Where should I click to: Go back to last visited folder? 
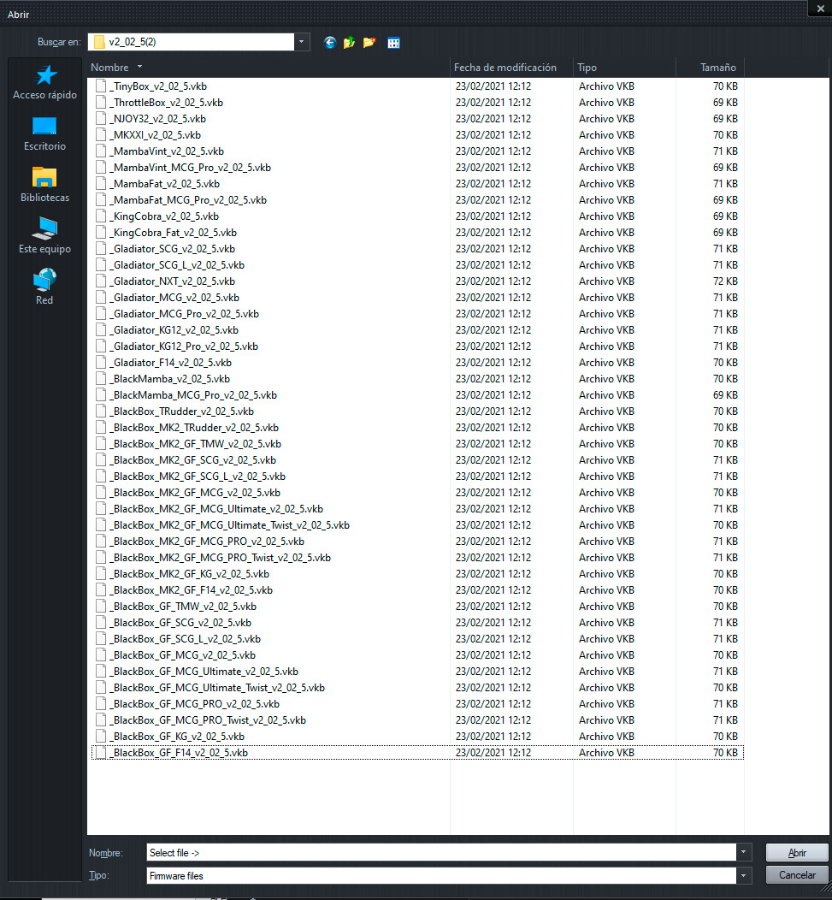pos(329,42)
